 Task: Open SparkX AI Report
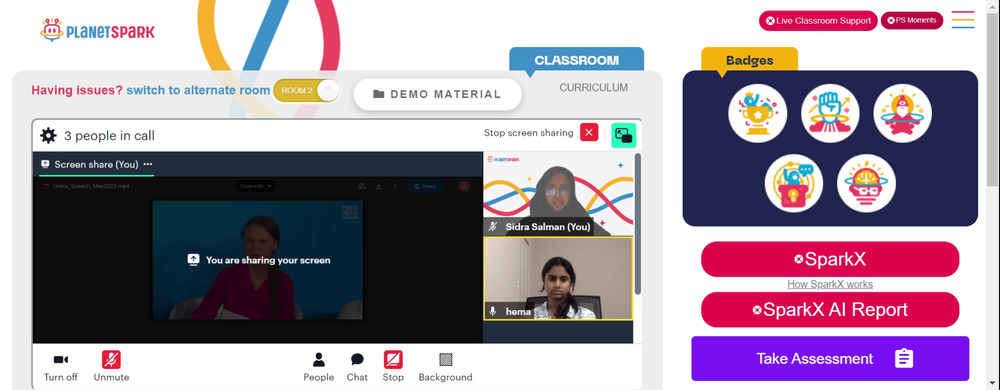click(830, 310)
